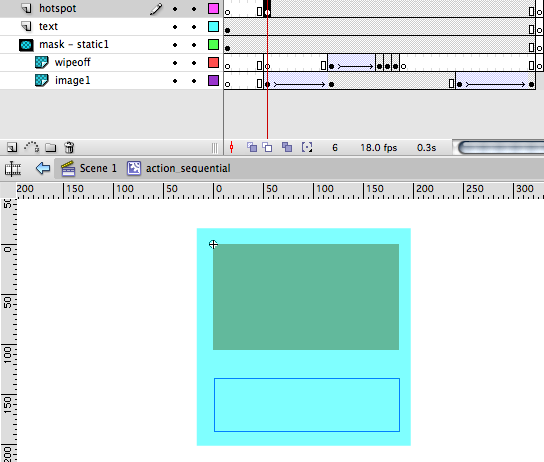Click Modify Onion Markers icon
This screenshot has width=544, height=462.
click(x=307, y=147)
